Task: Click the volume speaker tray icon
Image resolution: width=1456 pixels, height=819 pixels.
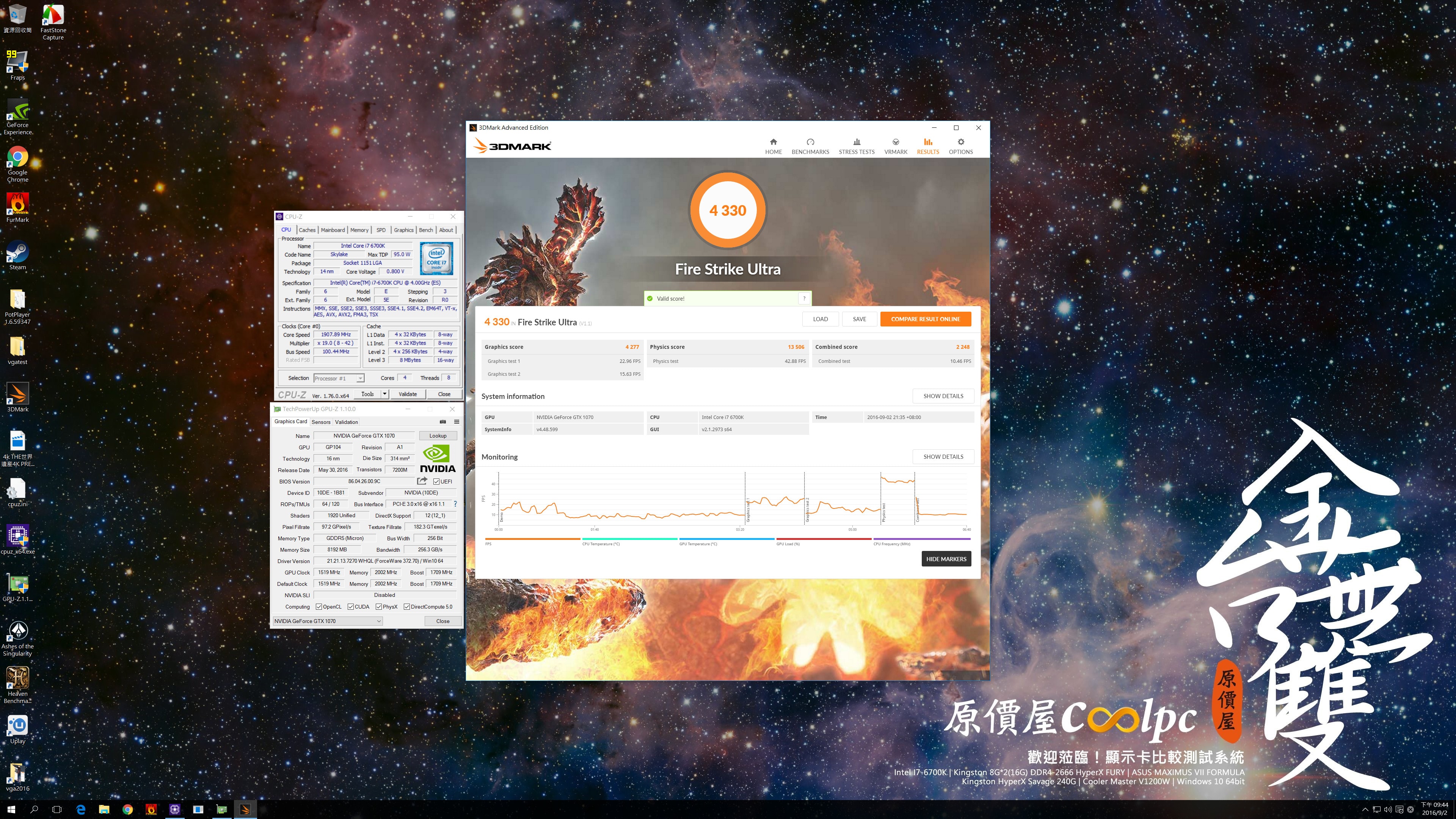Action: pos(1388,810)
